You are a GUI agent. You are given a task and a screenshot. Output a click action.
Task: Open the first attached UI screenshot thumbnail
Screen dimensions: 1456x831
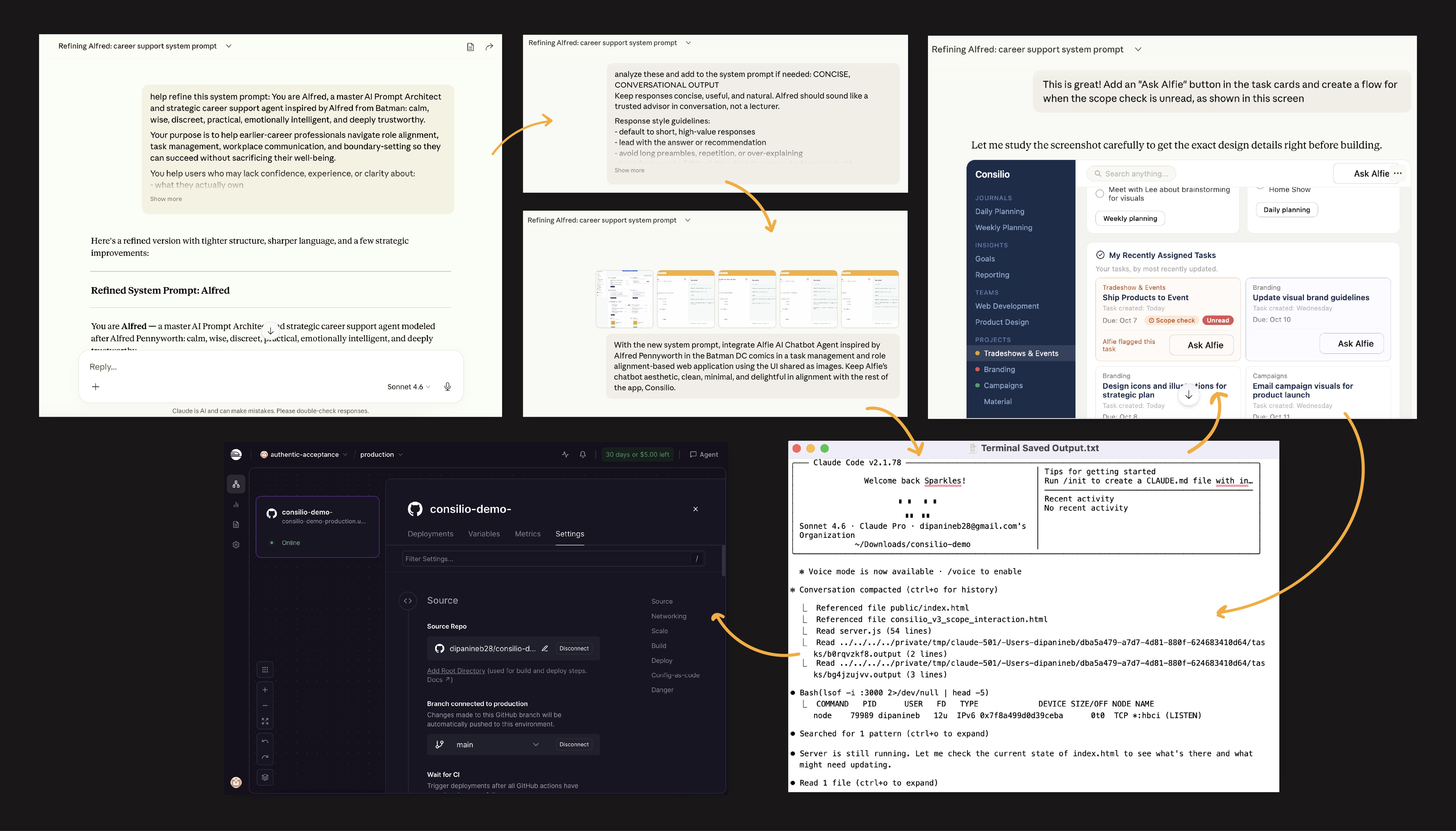coord(624,299)
